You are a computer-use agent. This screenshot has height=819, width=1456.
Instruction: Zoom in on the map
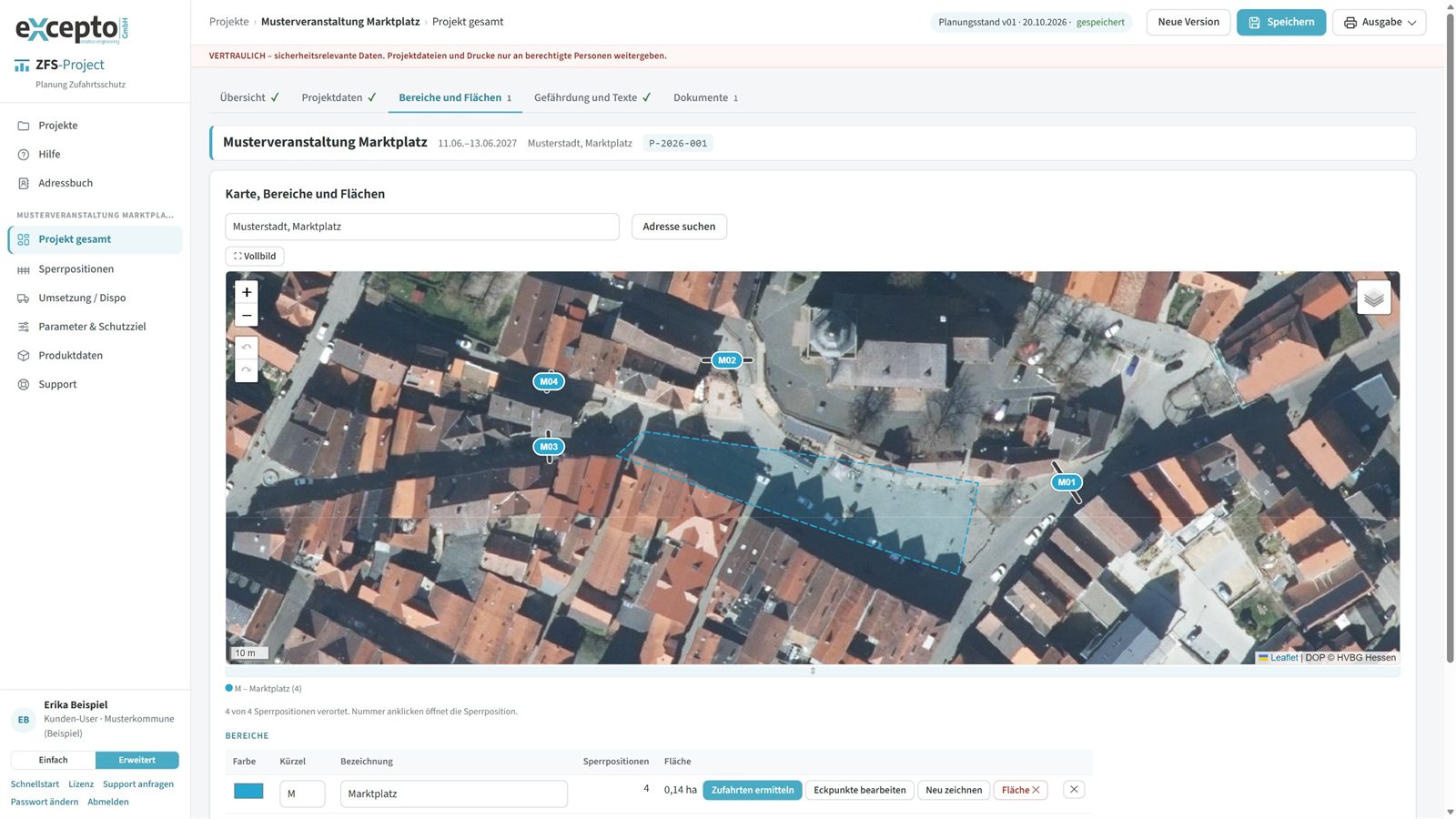247,292
